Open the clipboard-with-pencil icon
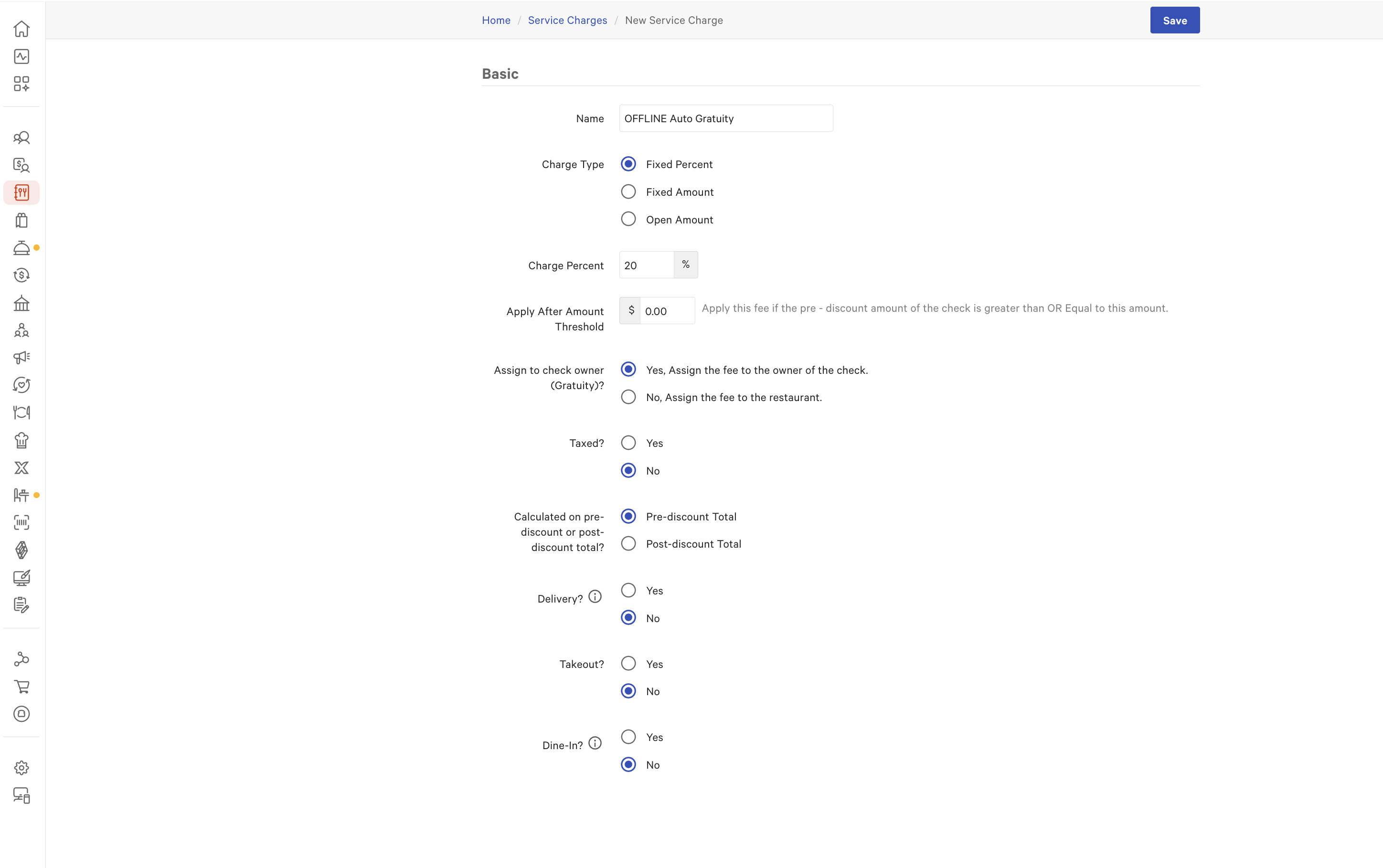1383x868 pixels. tap(21, 605)
